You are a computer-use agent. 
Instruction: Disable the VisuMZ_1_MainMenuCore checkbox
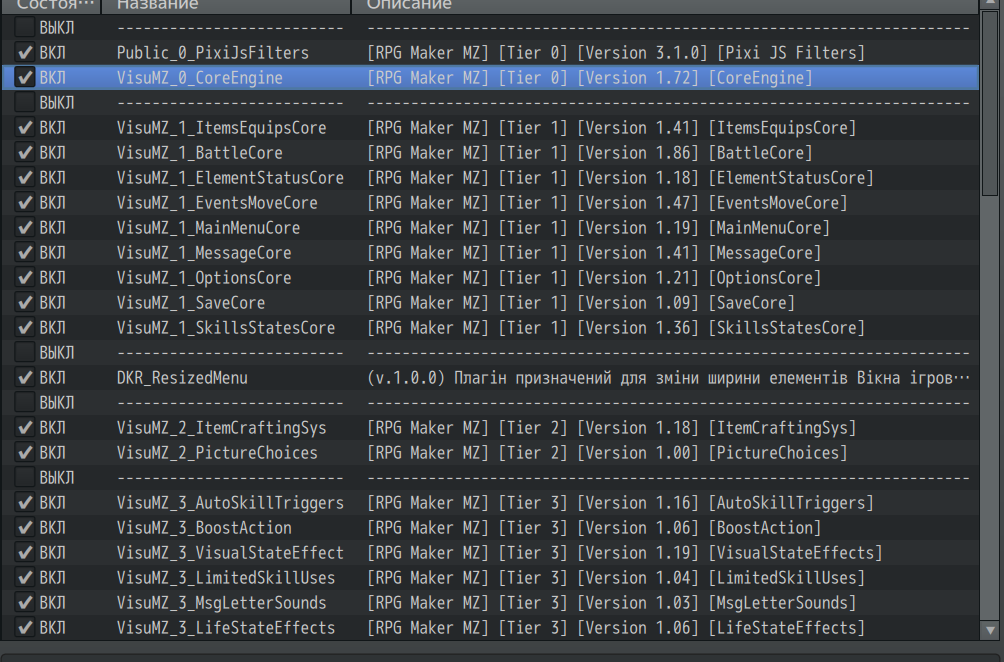pos(25,227)
